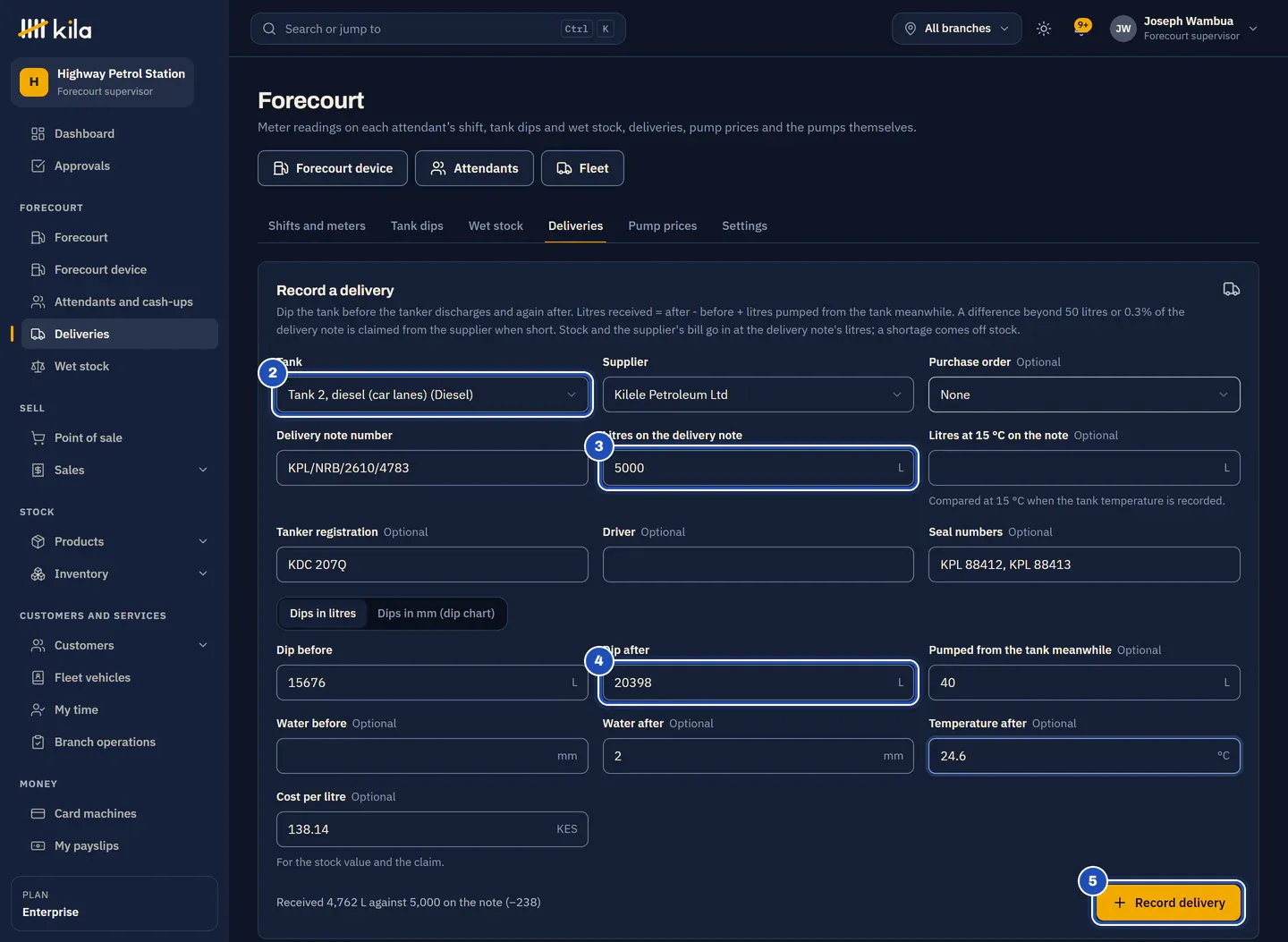Click the Approvals sidebar icon
This screenshot has width=1288, height=942.
(38, 165)
